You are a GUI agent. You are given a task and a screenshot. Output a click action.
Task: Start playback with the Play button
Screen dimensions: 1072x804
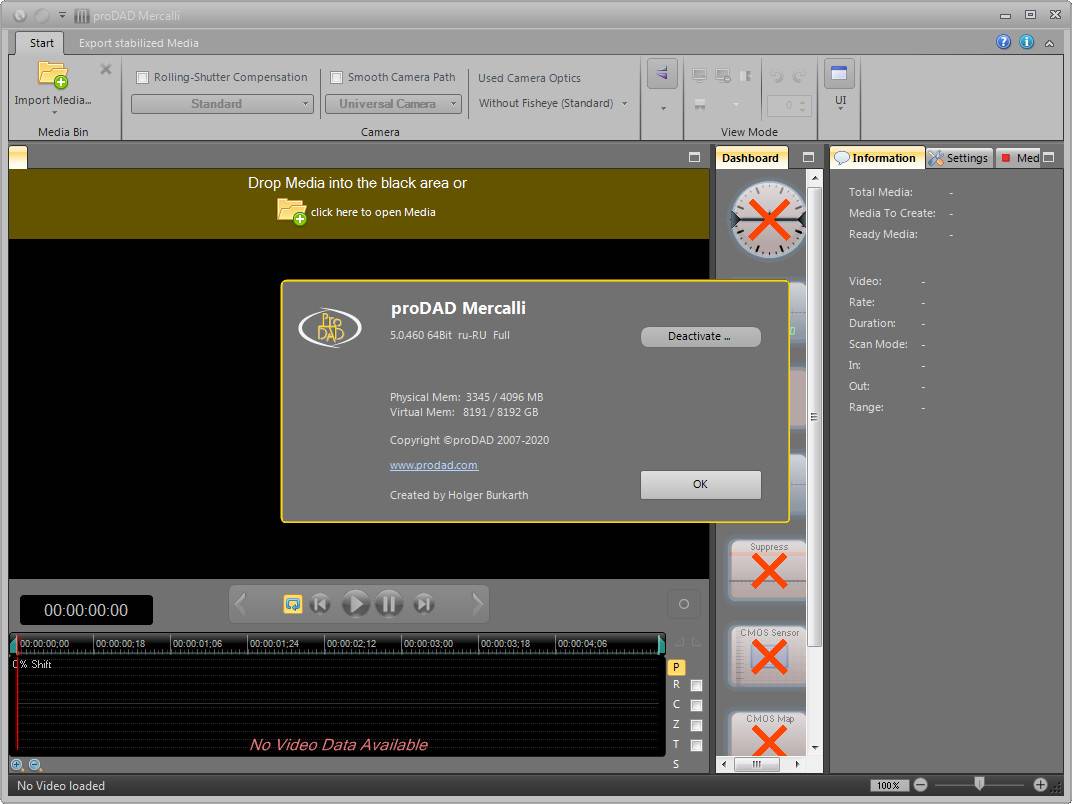(355, 604)
